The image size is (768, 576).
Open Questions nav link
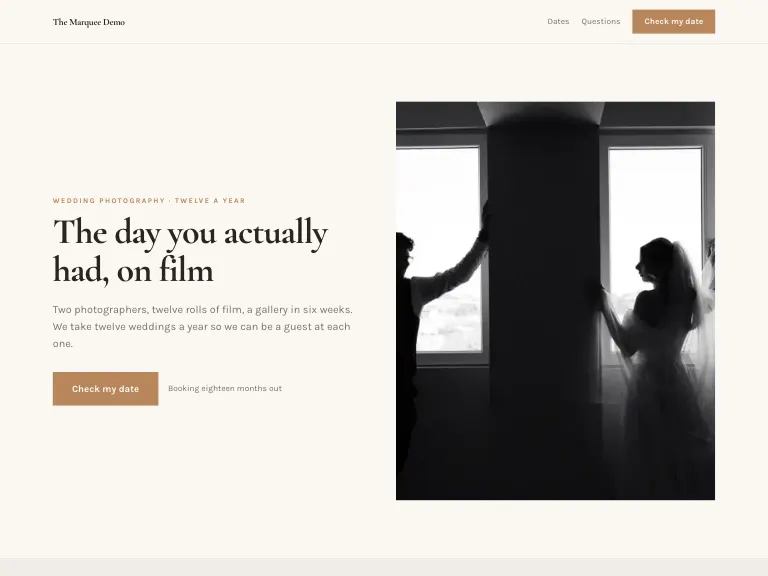(600, 22)
